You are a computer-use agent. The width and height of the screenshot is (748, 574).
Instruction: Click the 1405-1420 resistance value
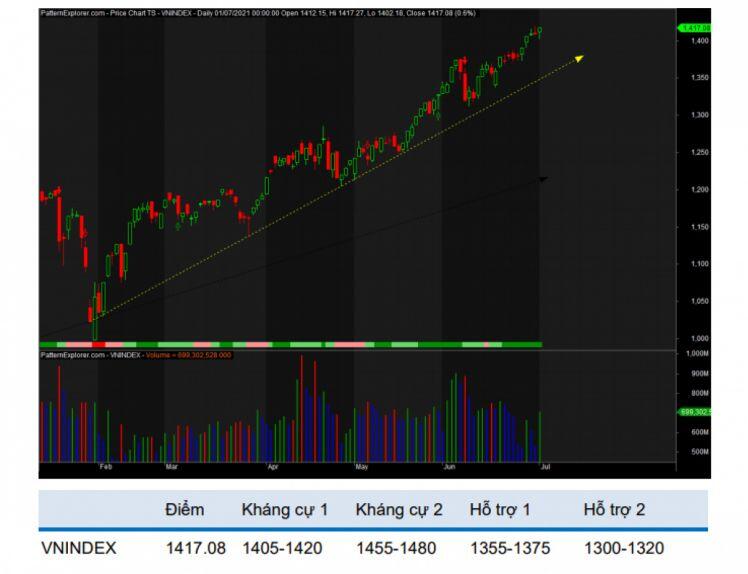[x=282, y=548]
